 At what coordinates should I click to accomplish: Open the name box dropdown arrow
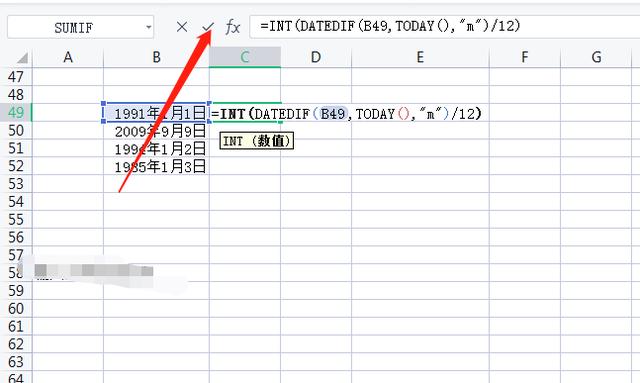click(x=149, y=27)
